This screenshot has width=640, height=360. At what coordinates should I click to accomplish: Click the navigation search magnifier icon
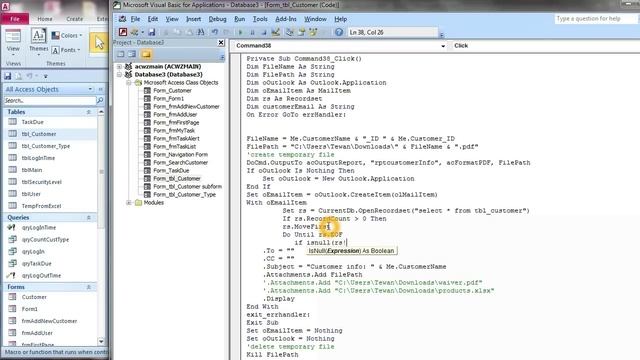pyautogui.click(x=100, y=100)
